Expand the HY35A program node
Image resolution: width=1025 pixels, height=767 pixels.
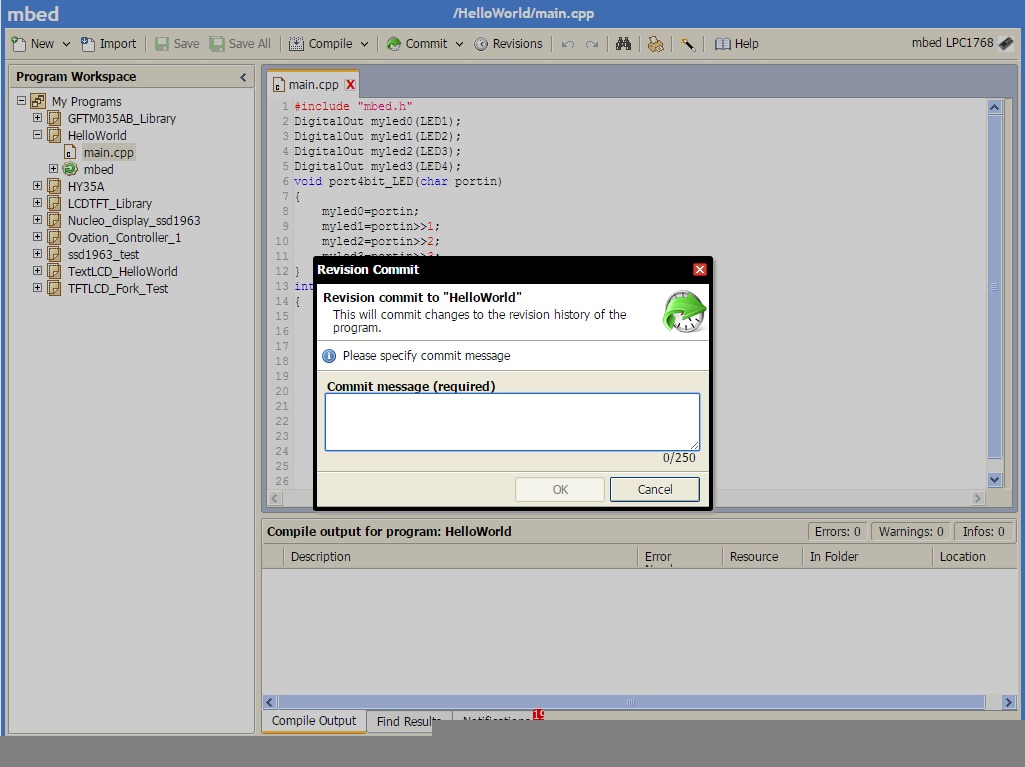(x=37, y=186)
